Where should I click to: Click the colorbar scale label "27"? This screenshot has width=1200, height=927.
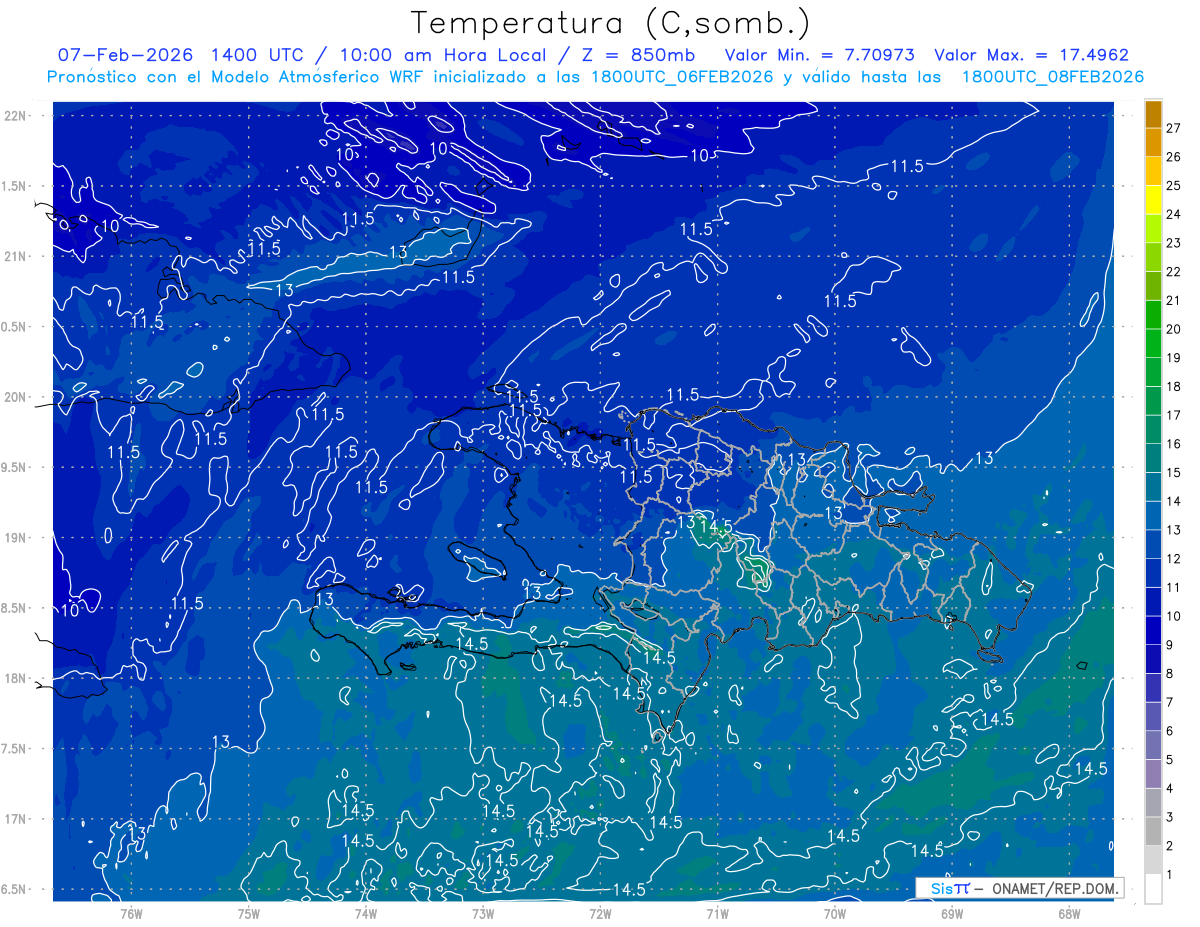tap(1174, 128)
